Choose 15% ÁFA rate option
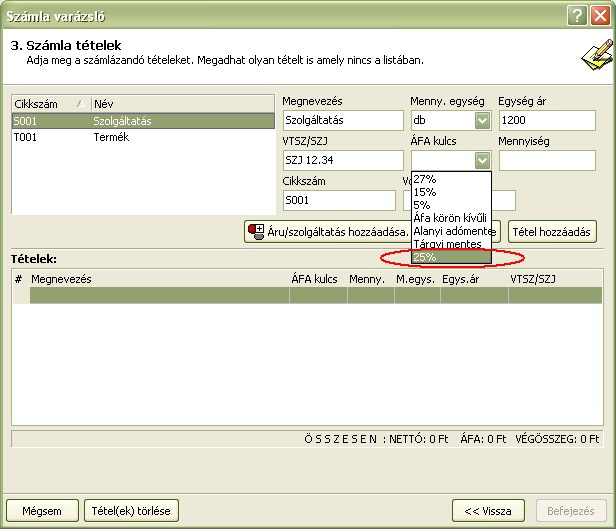Image resolution: width=616 pixels, height=529 pixels. [x=424, y=192]
